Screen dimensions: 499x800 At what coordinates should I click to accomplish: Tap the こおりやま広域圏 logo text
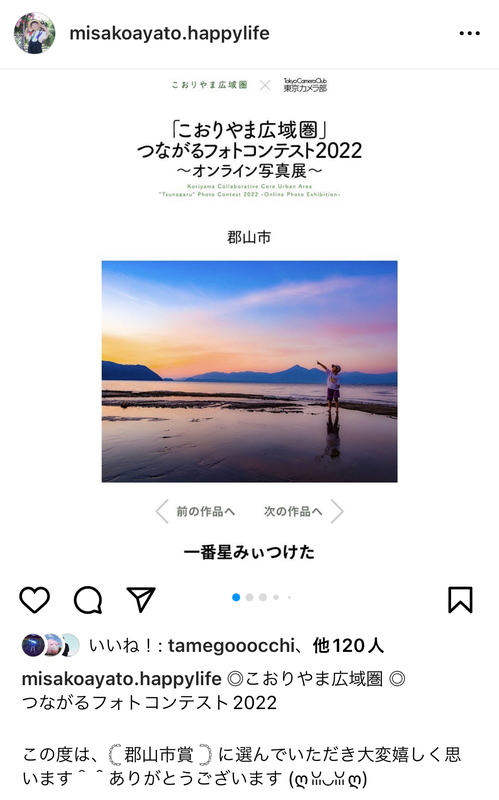coord(209,85)
